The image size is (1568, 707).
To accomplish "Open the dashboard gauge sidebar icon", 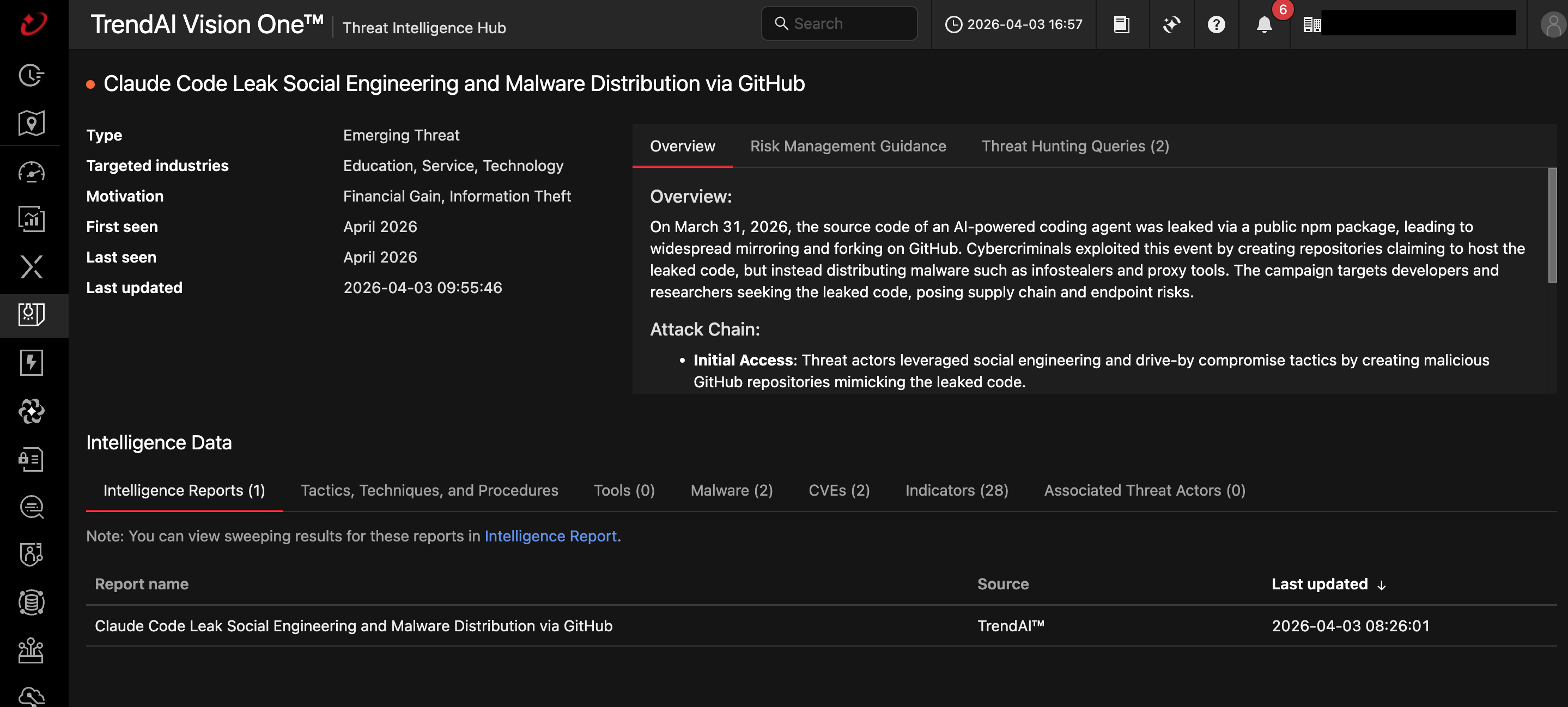I will click(x=32, y=172).
